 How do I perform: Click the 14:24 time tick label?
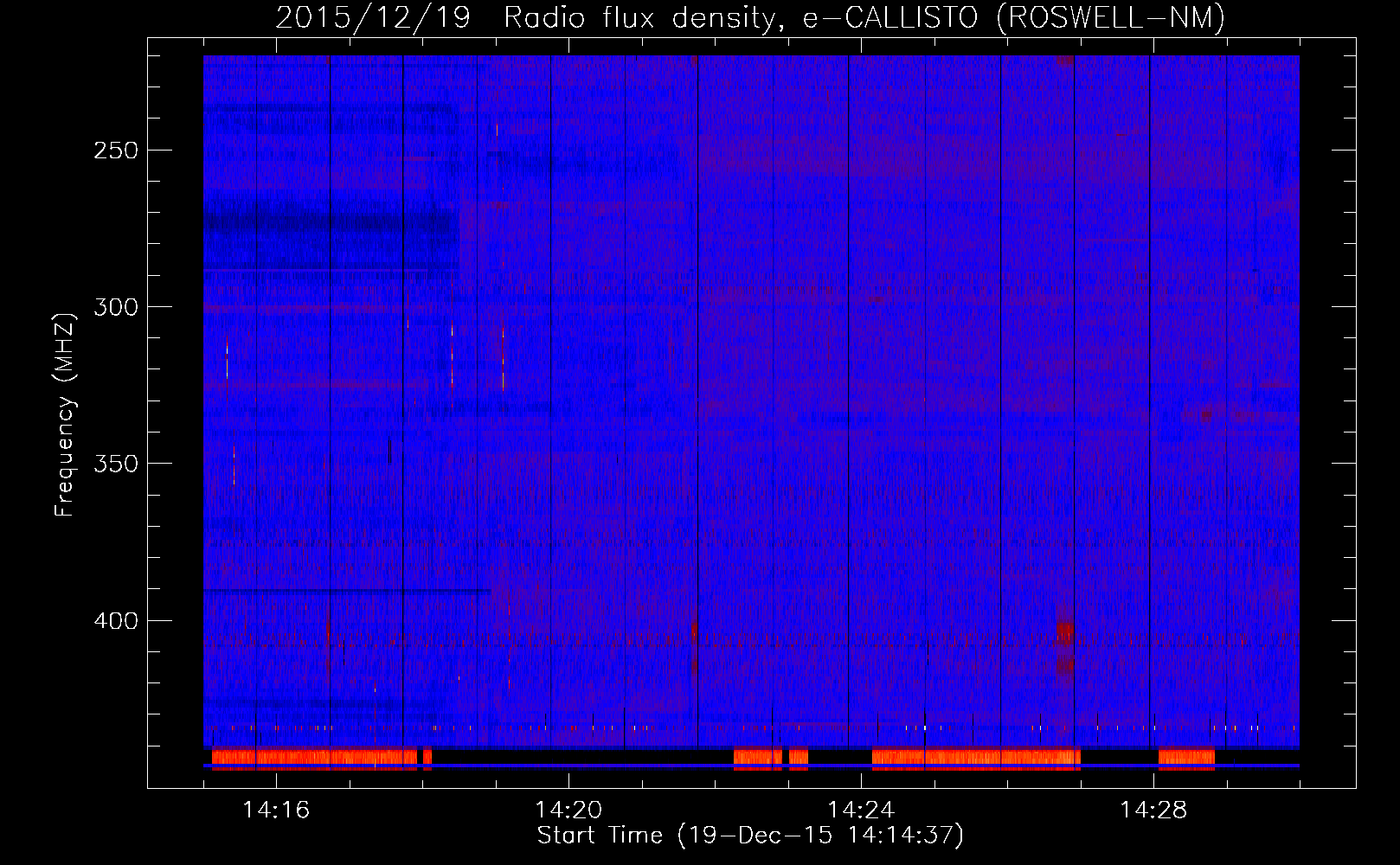[x=861, y=810]
